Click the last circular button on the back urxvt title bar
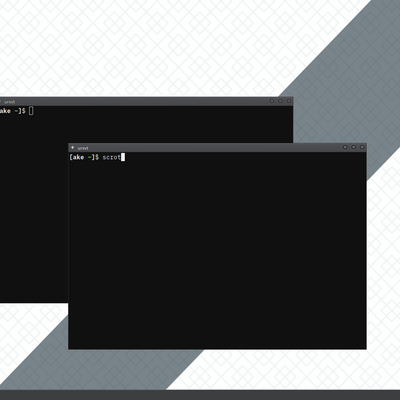 coord(289,101)
